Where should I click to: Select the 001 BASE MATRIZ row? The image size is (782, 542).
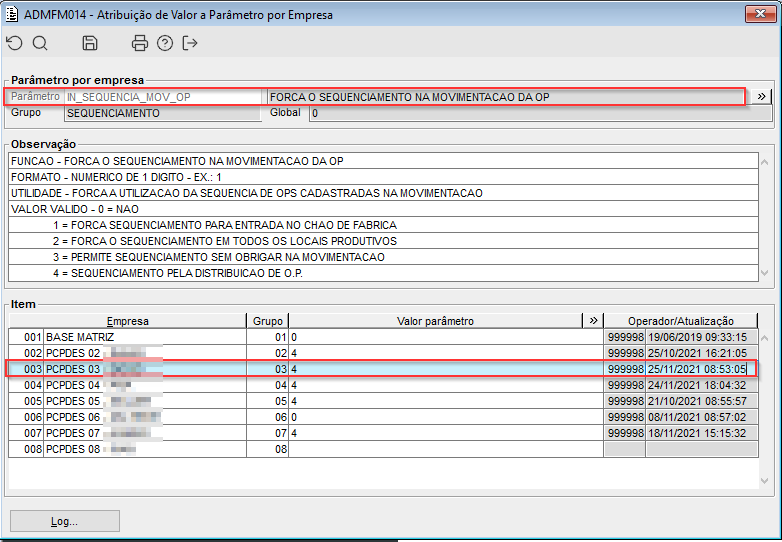[x=383, y=337]
